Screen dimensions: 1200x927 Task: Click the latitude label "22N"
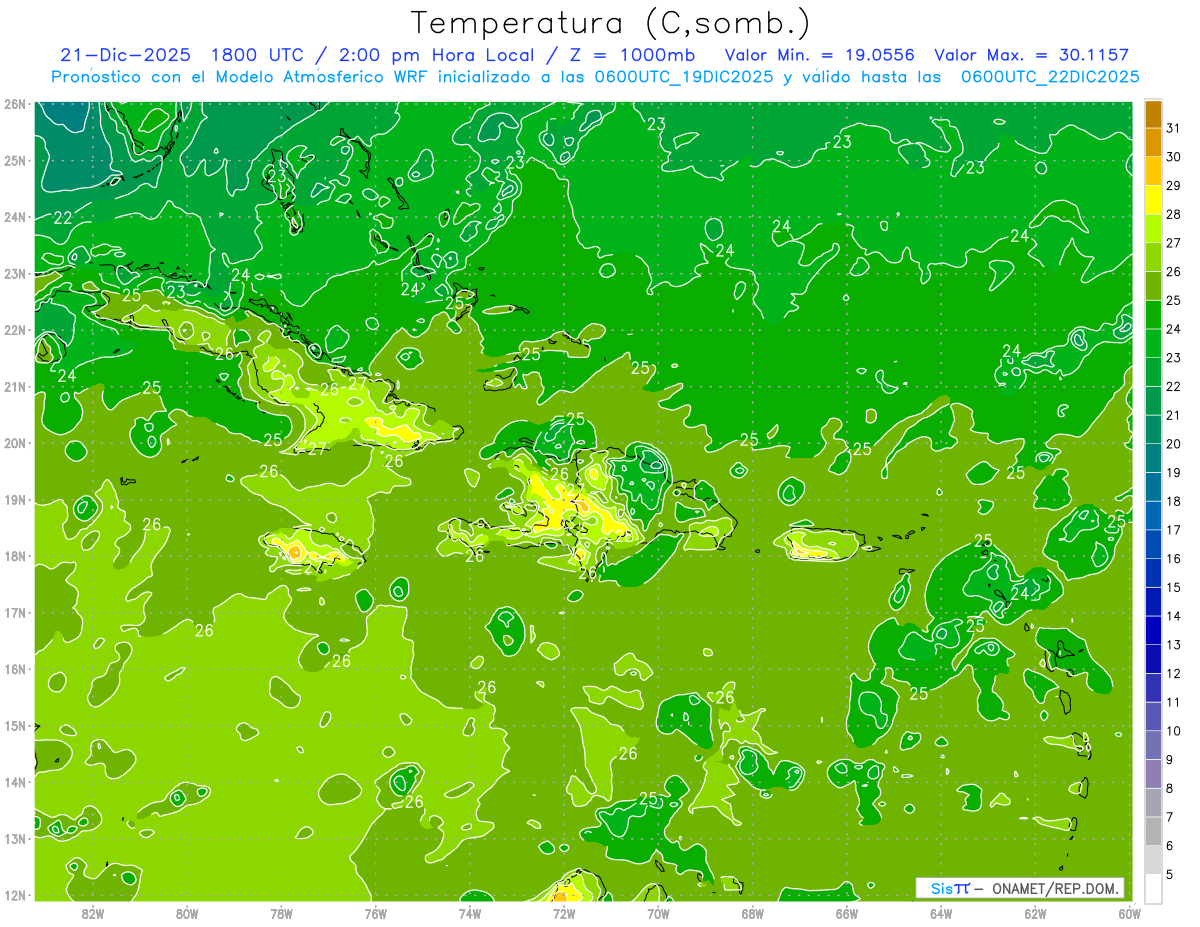click(15, 330)
